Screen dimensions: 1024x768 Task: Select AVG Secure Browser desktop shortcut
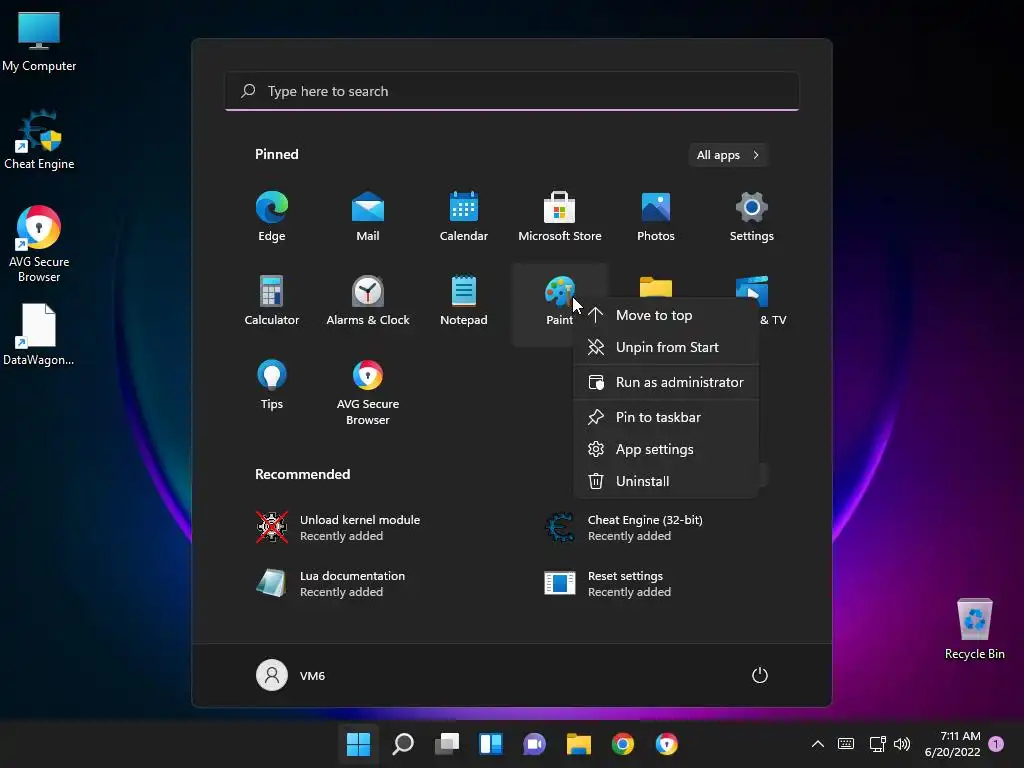coord(39,244)
